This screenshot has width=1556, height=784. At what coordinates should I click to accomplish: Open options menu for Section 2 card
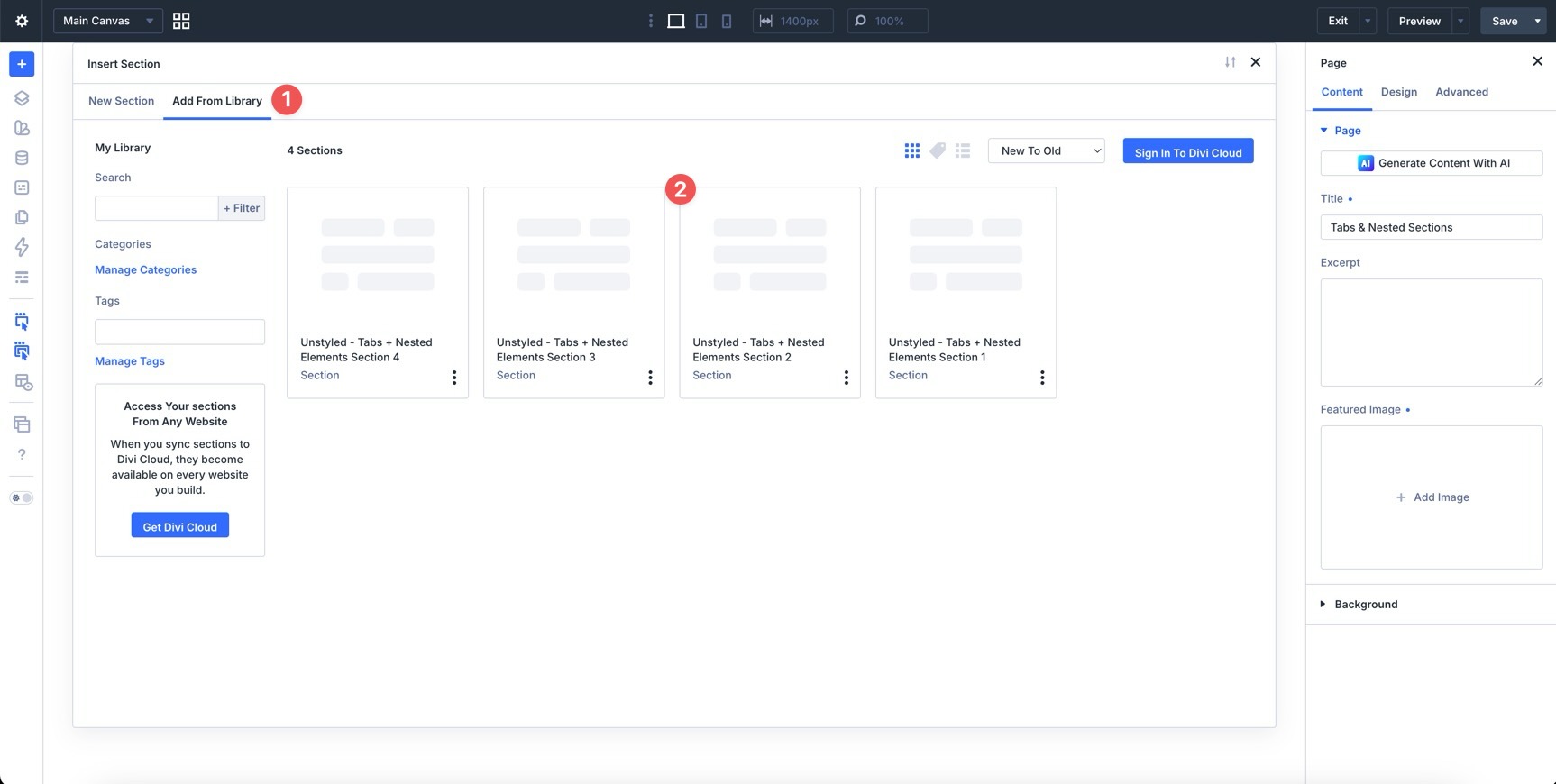847,378
